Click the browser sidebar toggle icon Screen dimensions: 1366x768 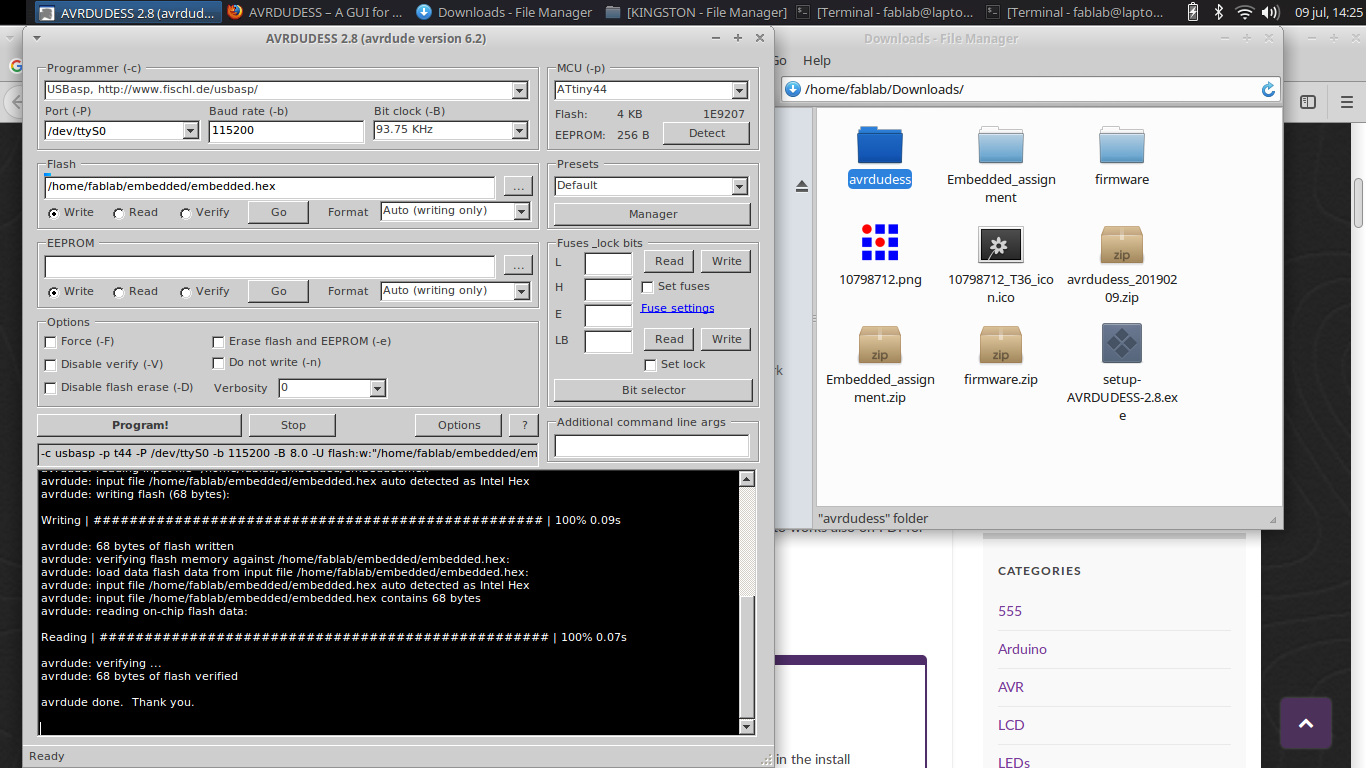pos(1308,102)
